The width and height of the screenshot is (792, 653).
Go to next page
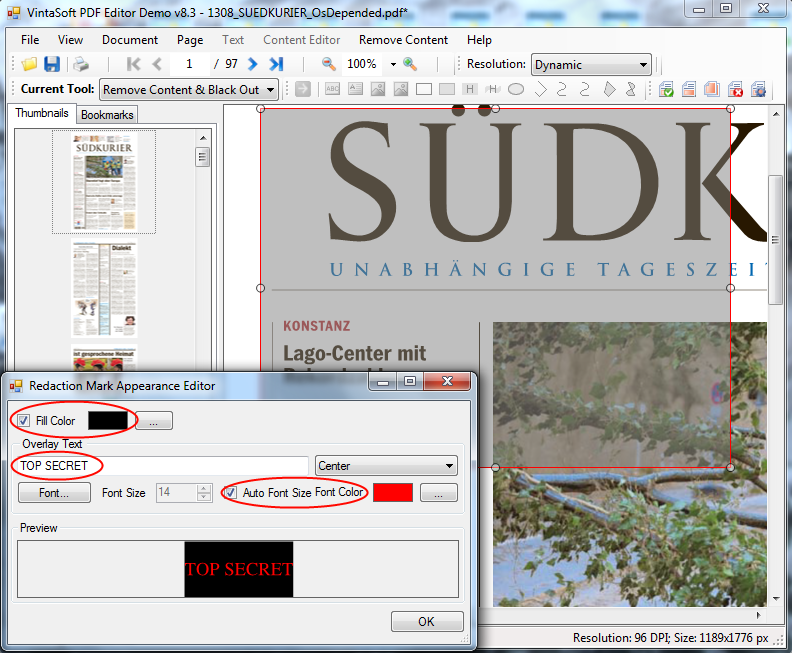coord(253,64)
